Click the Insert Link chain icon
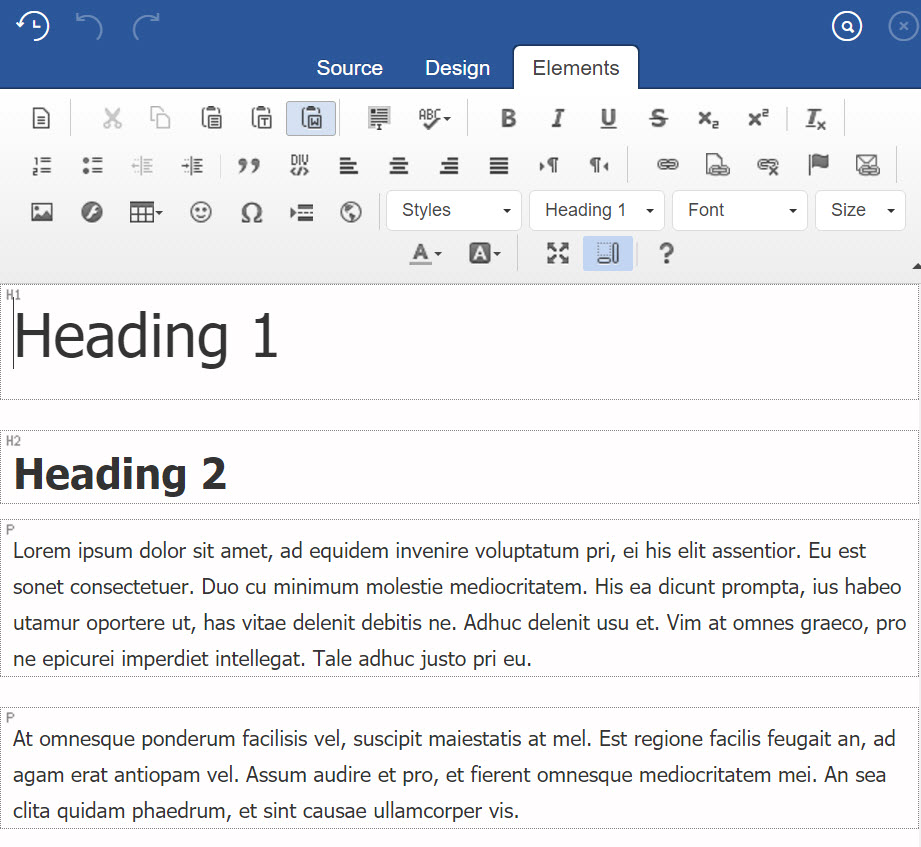This screenshot has height=847, width=921. (x=668, y=165)
